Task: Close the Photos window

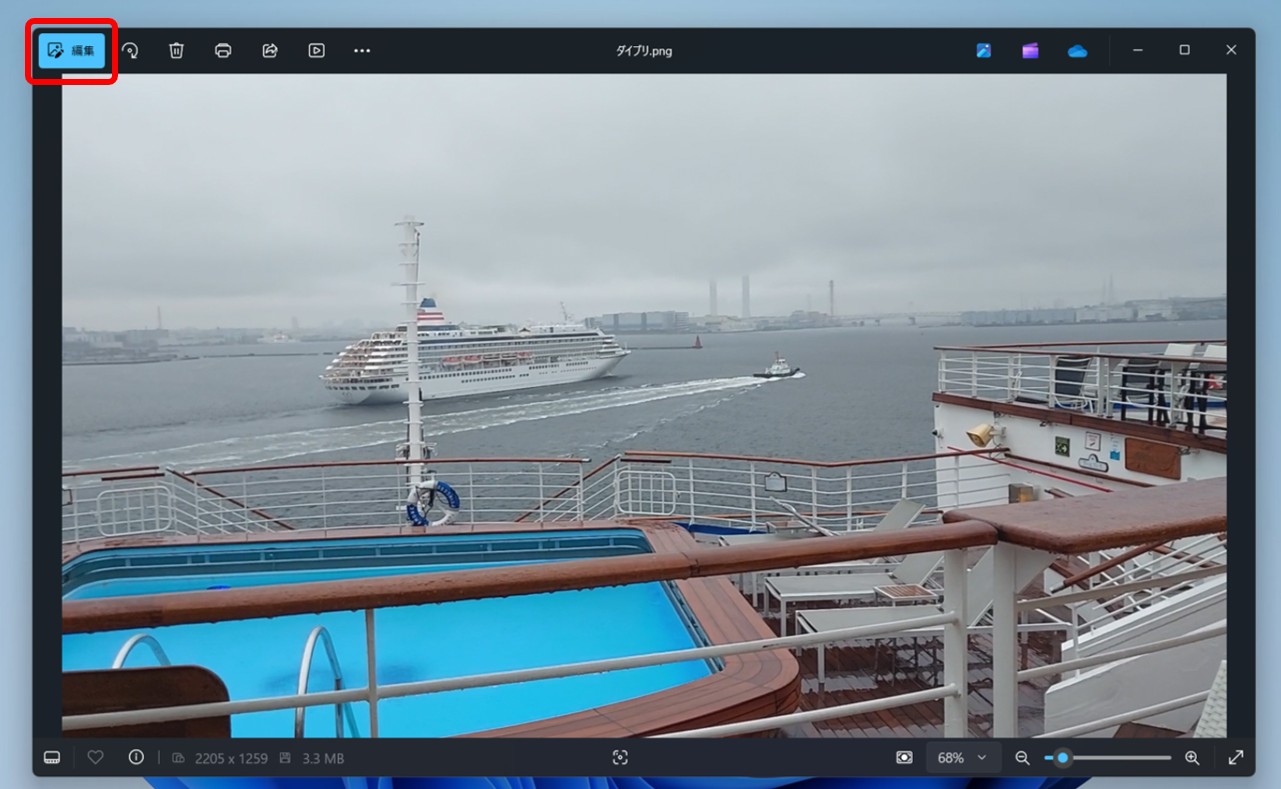Action: (x=1231, y=50)
